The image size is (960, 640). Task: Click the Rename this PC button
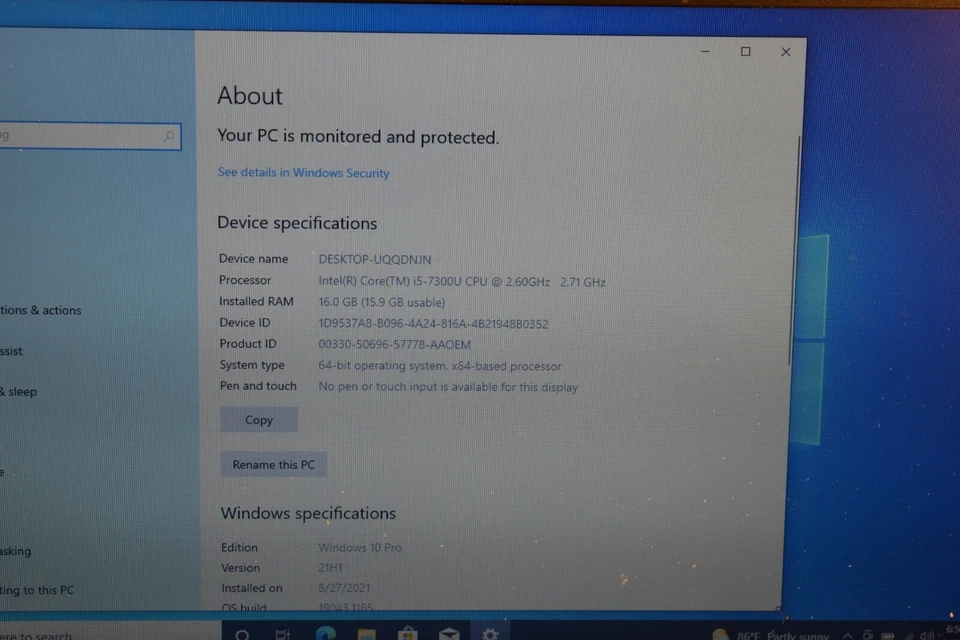(273, 464)
